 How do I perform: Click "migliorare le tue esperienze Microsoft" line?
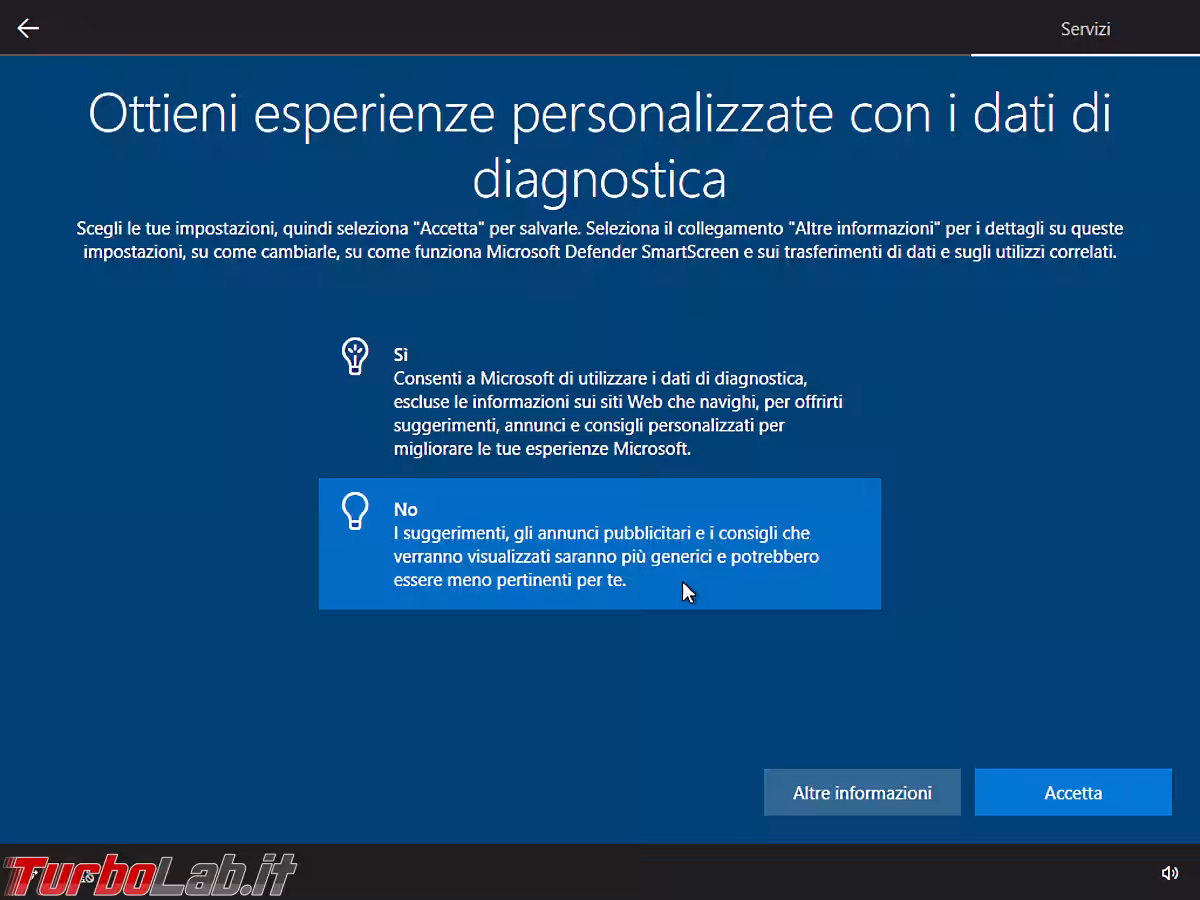541,449
